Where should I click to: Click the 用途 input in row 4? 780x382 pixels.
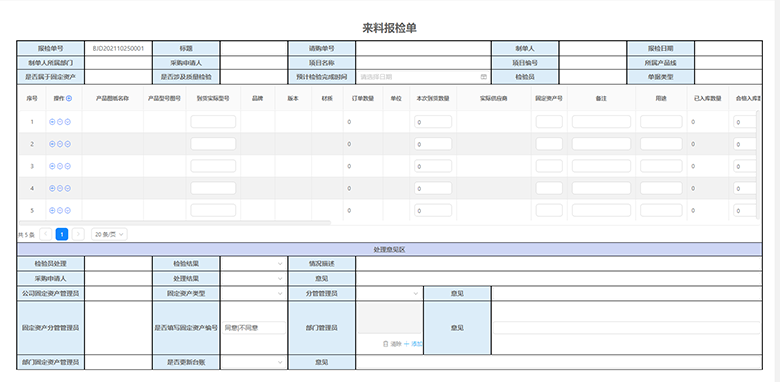click(x=661, y=188)
